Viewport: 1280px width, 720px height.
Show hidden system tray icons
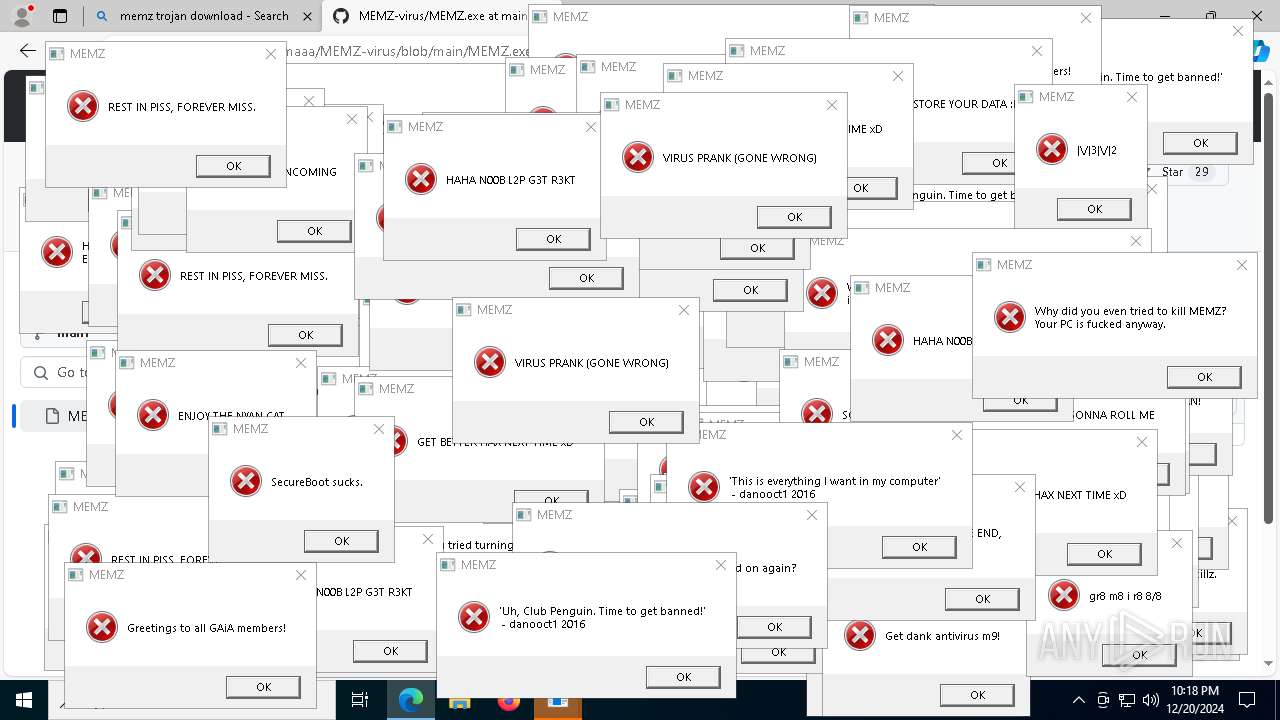[1078, 700]
